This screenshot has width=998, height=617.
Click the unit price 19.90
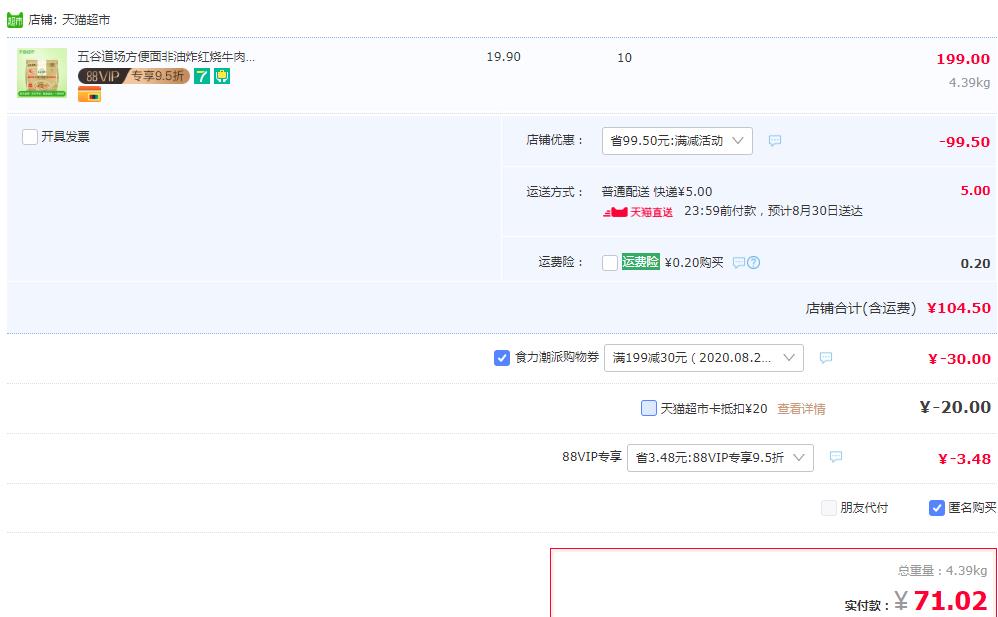503,57
